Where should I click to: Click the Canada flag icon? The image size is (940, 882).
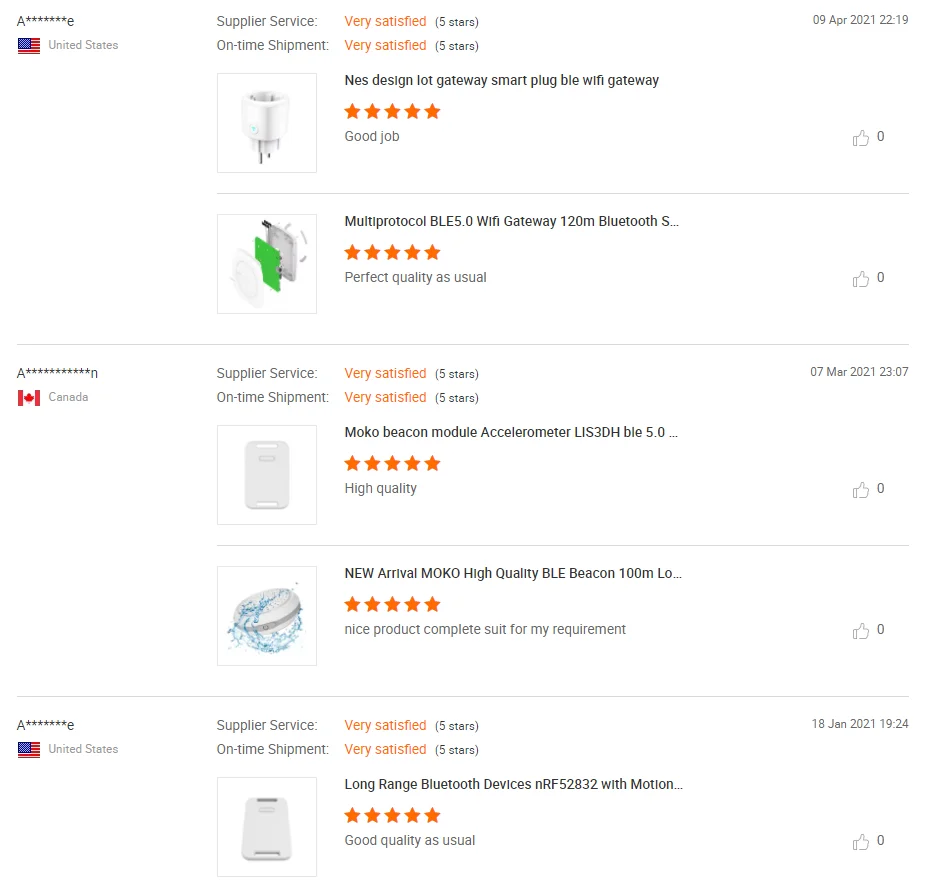click(29, 398)
